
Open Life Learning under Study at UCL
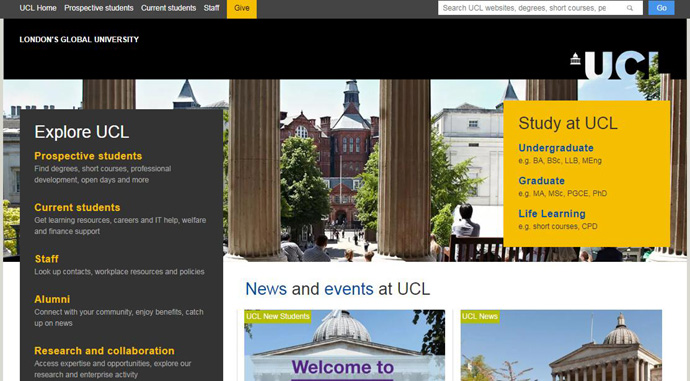552,214
